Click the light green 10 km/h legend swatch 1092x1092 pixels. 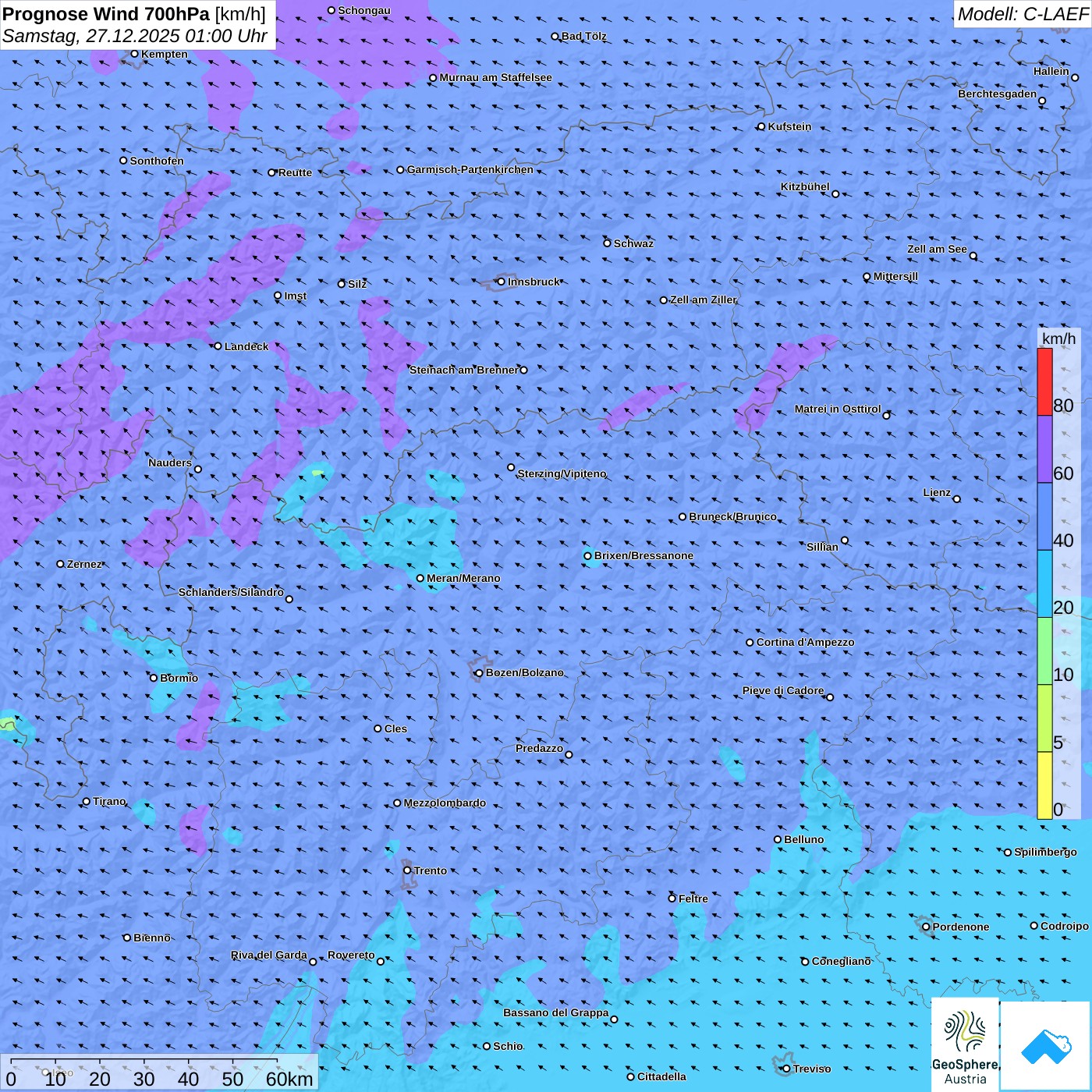(x=1044, y=651)
